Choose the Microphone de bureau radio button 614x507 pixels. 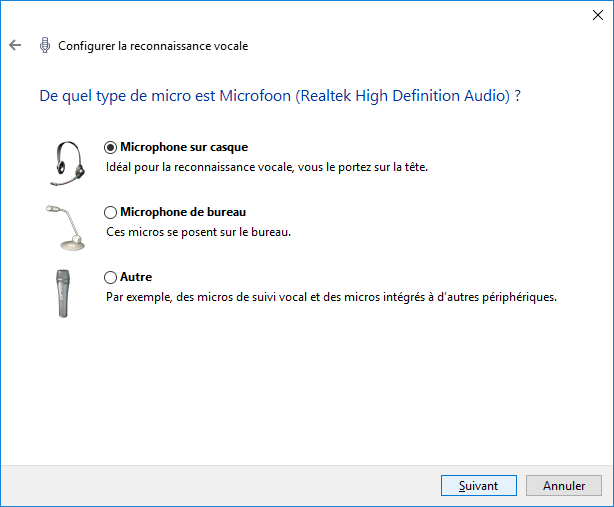coord(110,212)
